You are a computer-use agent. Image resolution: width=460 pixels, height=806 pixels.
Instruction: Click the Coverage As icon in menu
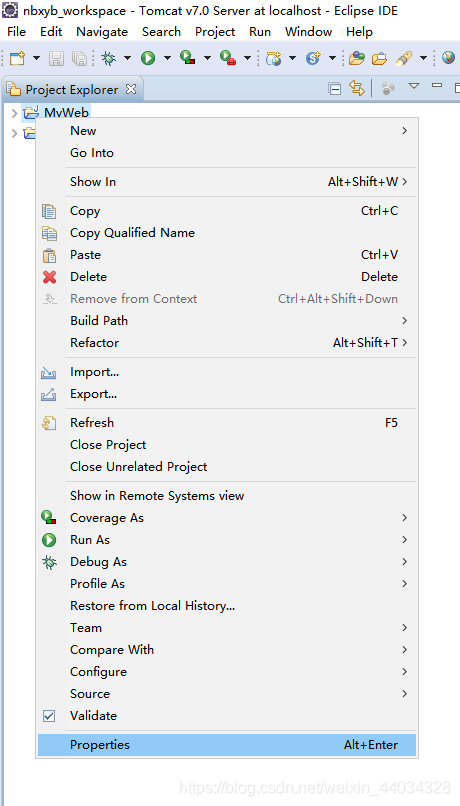point(49,518)
